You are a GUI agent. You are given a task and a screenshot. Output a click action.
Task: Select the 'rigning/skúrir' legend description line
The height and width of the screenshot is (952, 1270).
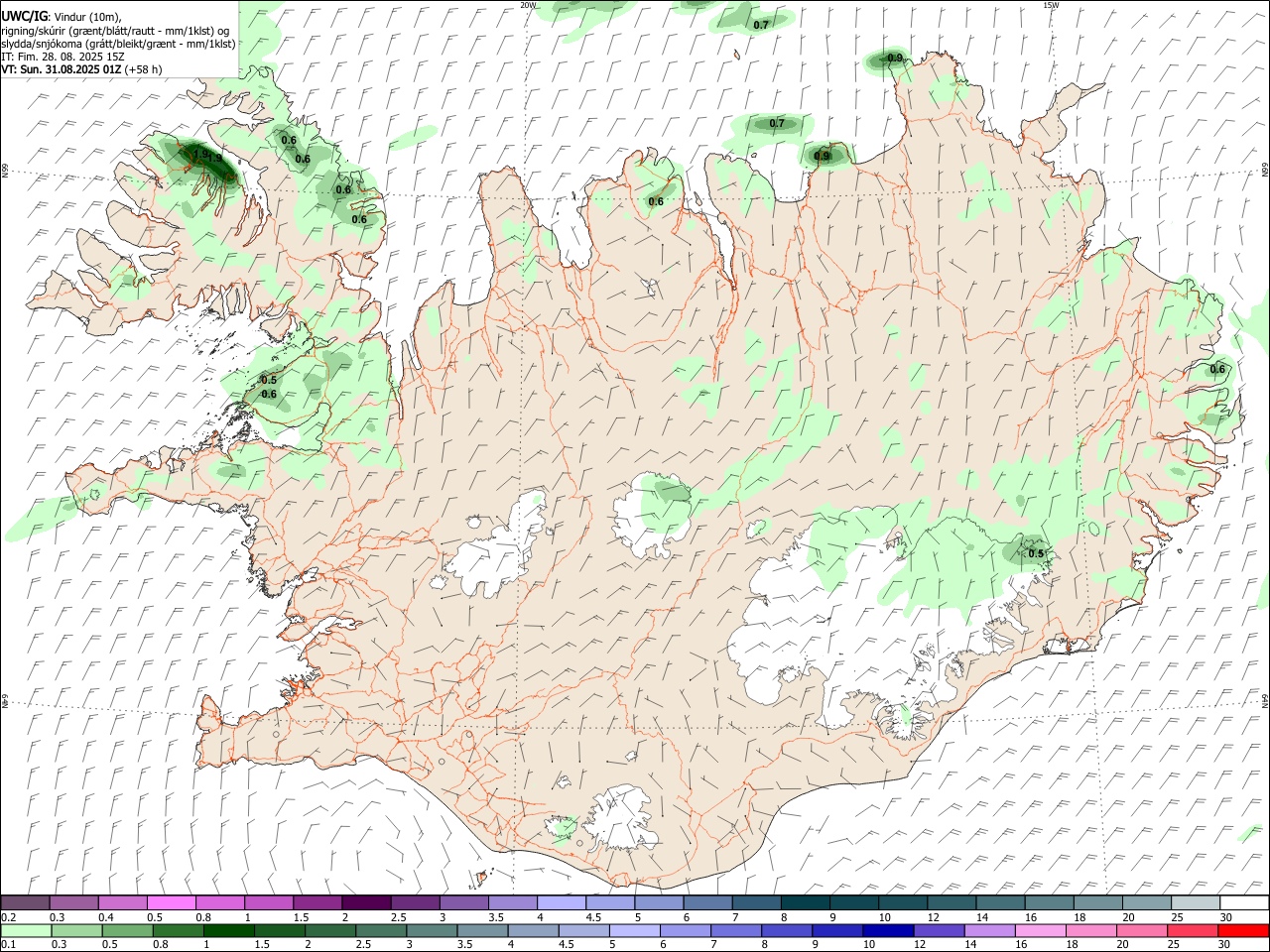pyautogui.click(x=115, y=31)
